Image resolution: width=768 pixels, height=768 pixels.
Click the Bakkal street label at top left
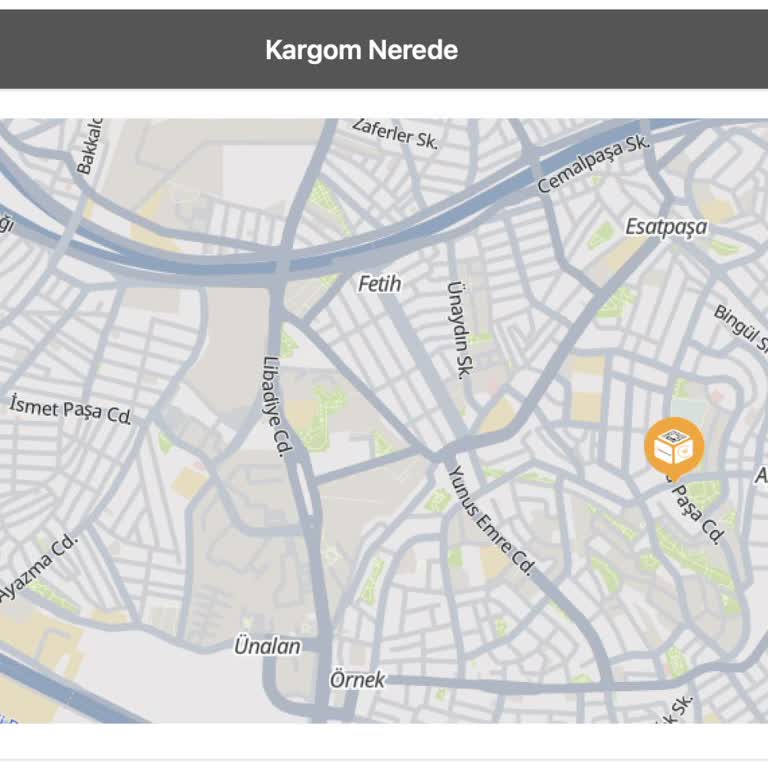coord(90,146)
